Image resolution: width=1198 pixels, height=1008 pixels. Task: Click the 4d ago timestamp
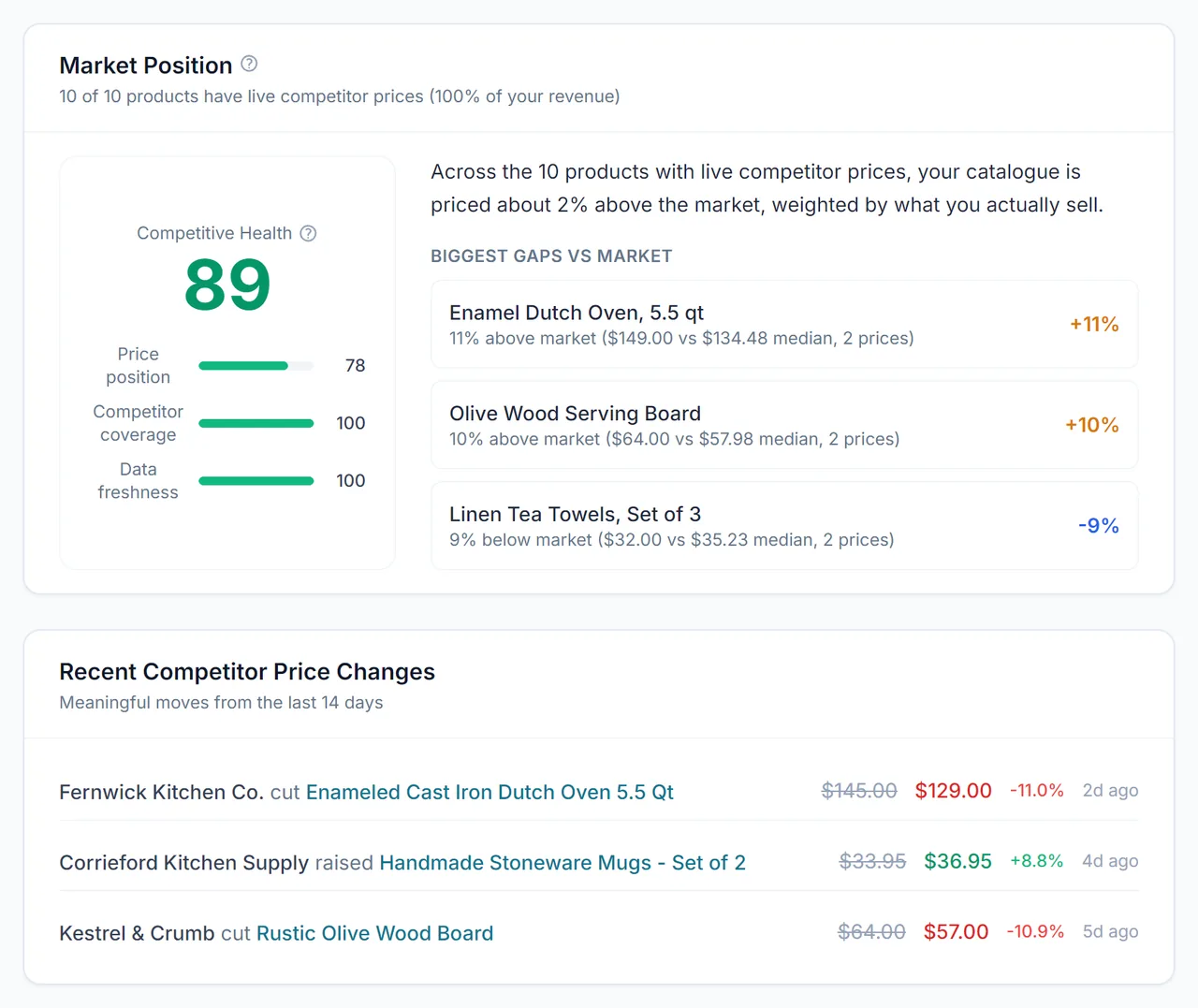1111,861
